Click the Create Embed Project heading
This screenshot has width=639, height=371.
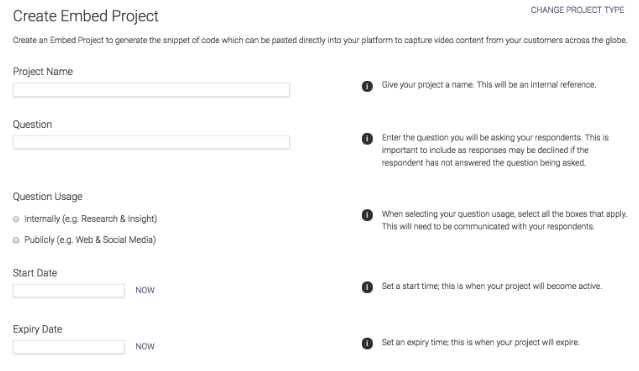[x=86, y=16]
